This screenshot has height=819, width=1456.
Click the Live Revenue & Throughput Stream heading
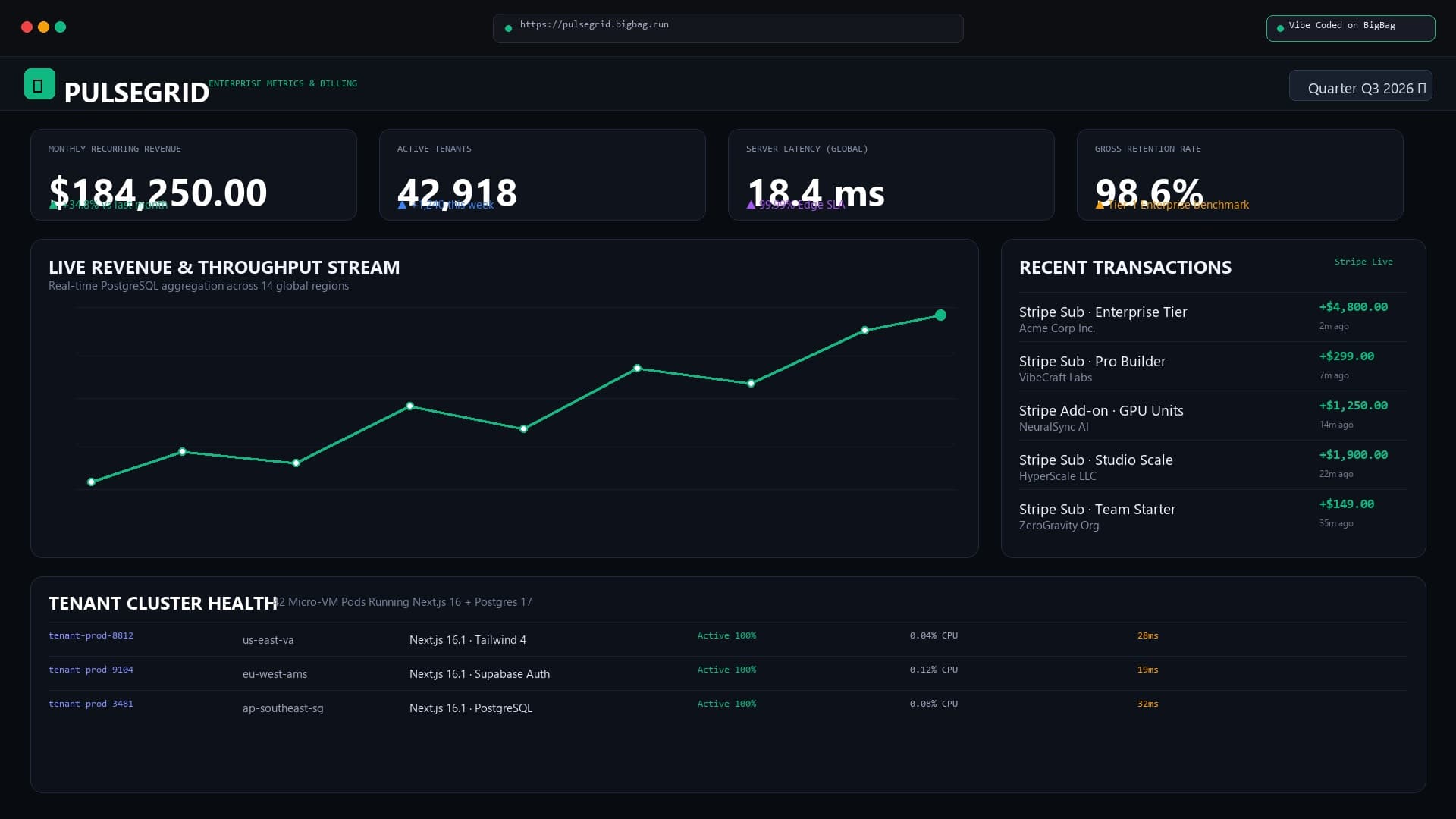pyautogui.click(x=224, y=268)
